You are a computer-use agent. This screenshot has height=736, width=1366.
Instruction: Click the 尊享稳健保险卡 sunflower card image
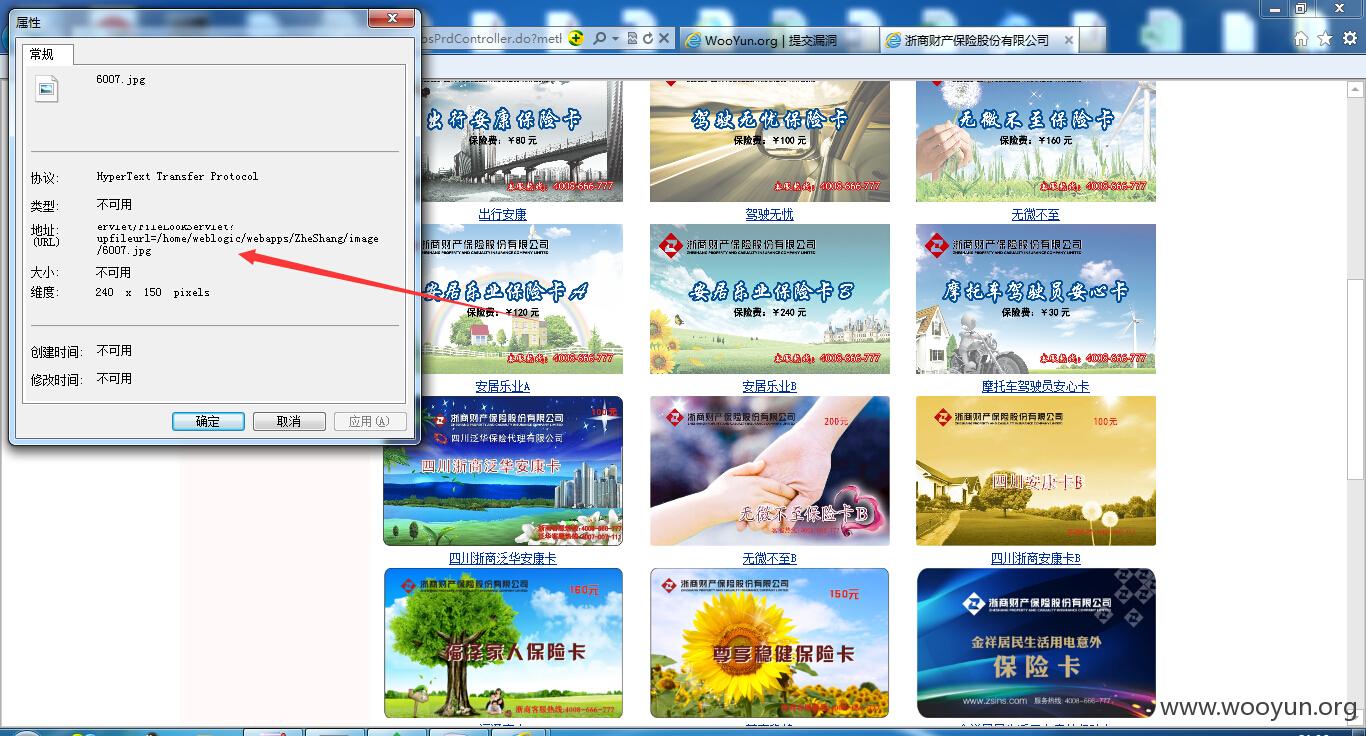pyautogui.click(x=769, y=643)
